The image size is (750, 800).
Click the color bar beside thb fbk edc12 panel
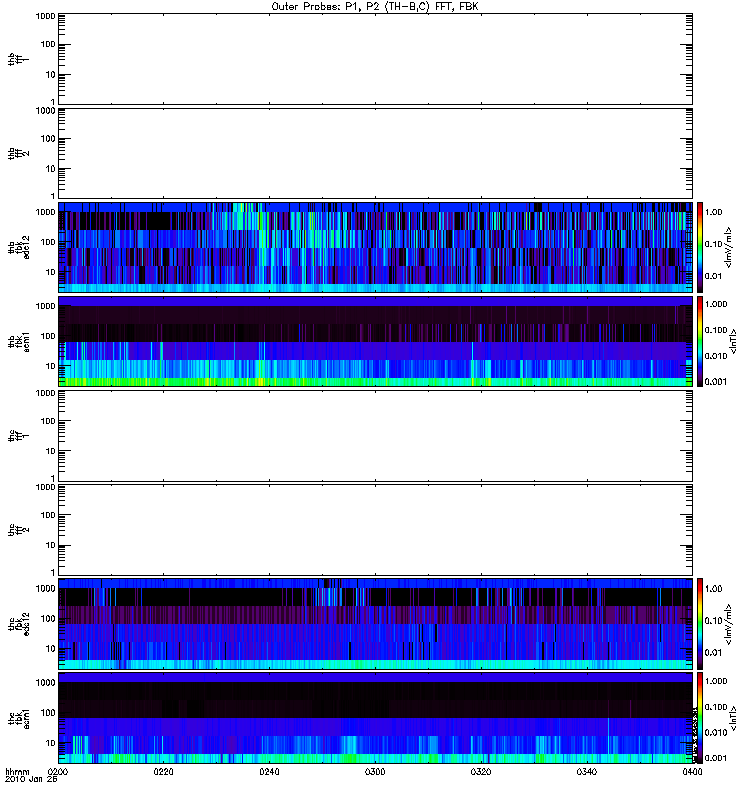coord(700,247)
